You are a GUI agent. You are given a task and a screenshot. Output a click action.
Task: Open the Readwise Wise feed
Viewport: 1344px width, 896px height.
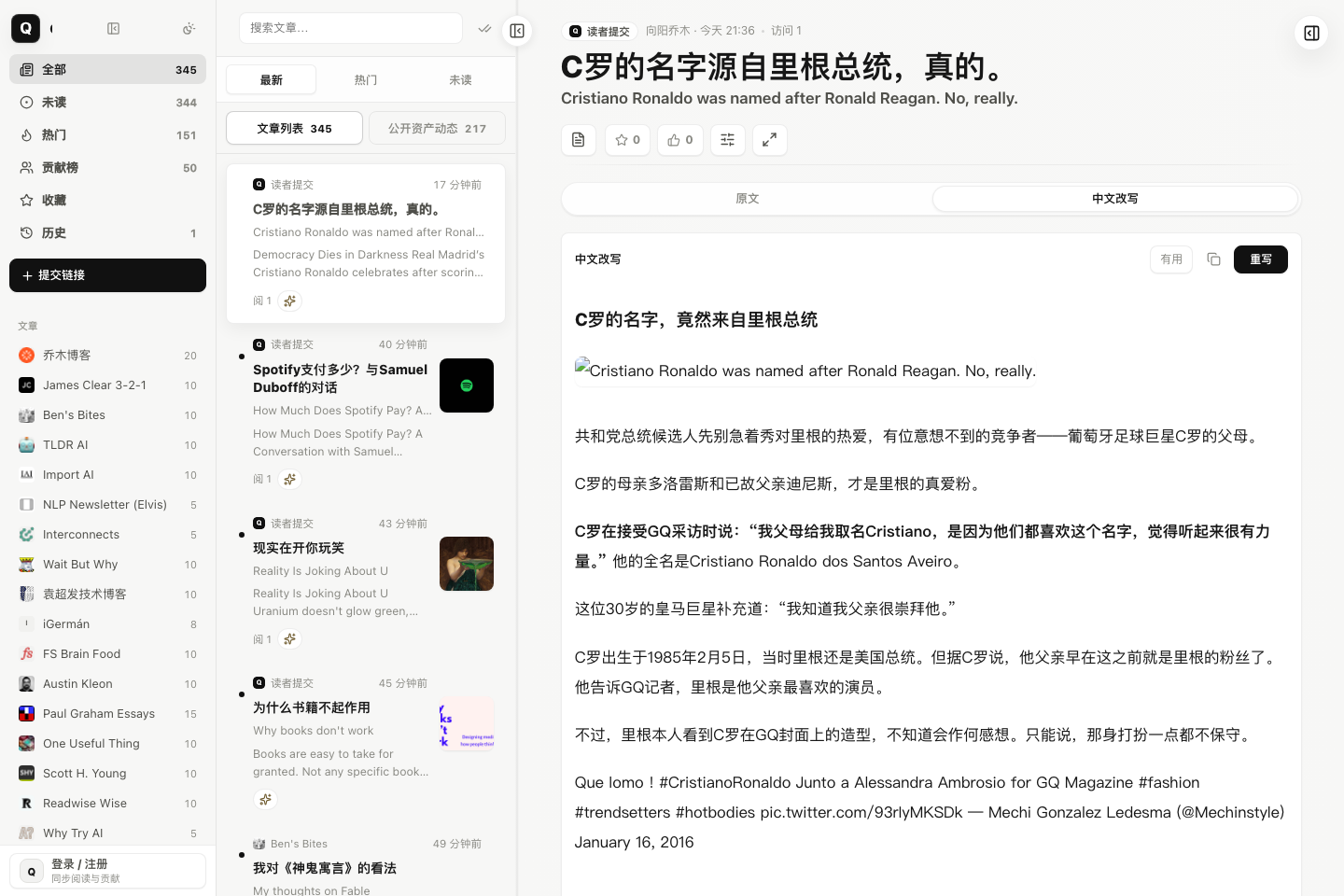click(x=107, y=804)
